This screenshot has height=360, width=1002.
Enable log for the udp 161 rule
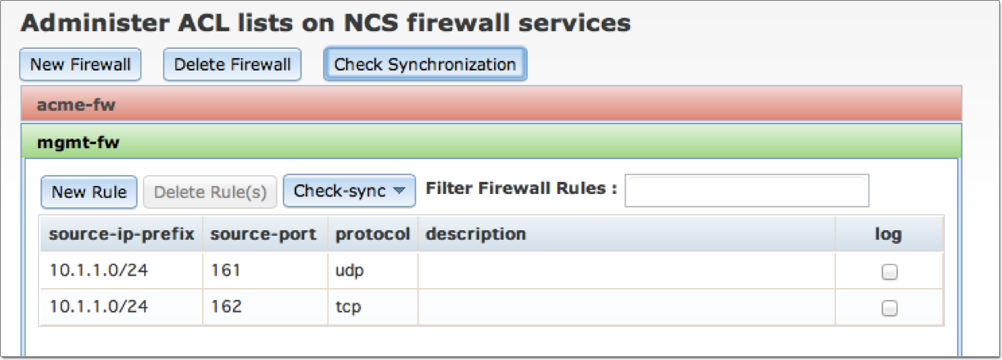(x=889, y=272)
